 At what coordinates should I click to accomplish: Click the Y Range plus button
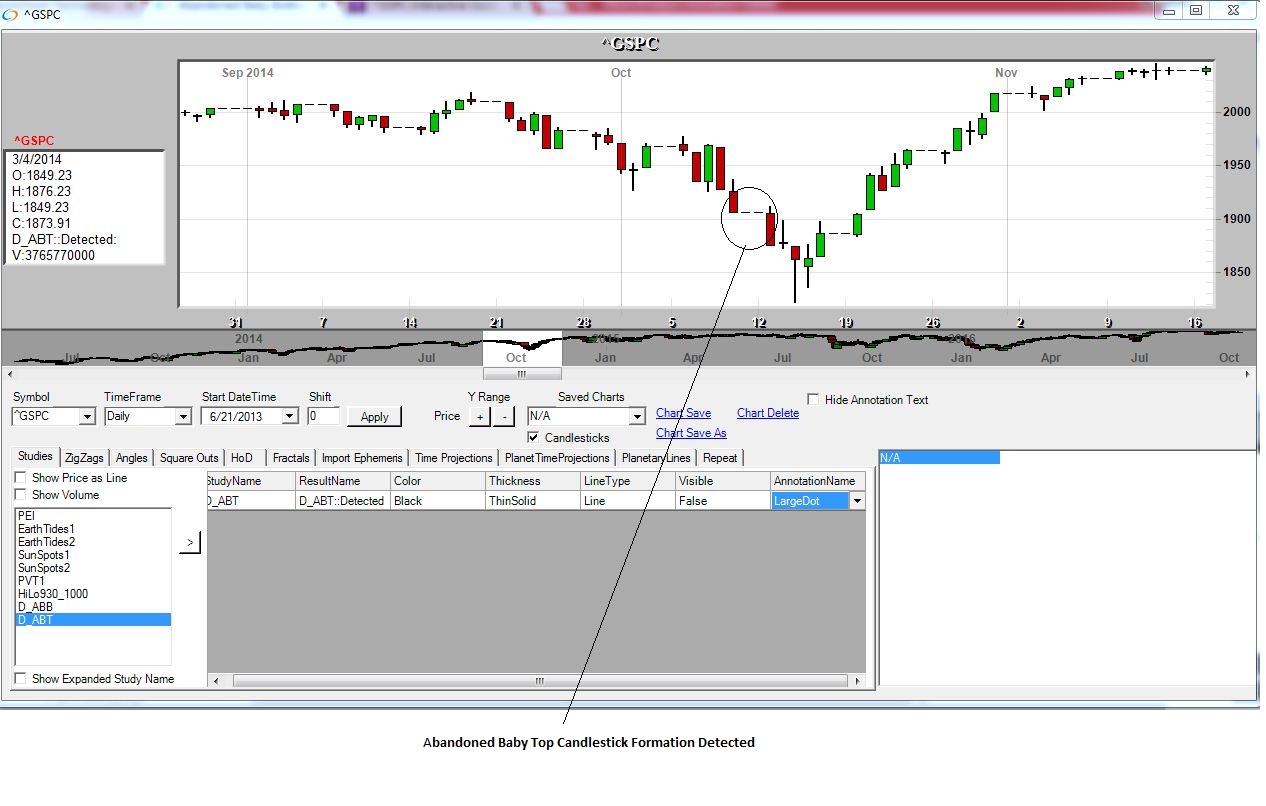tap(479, 416)
